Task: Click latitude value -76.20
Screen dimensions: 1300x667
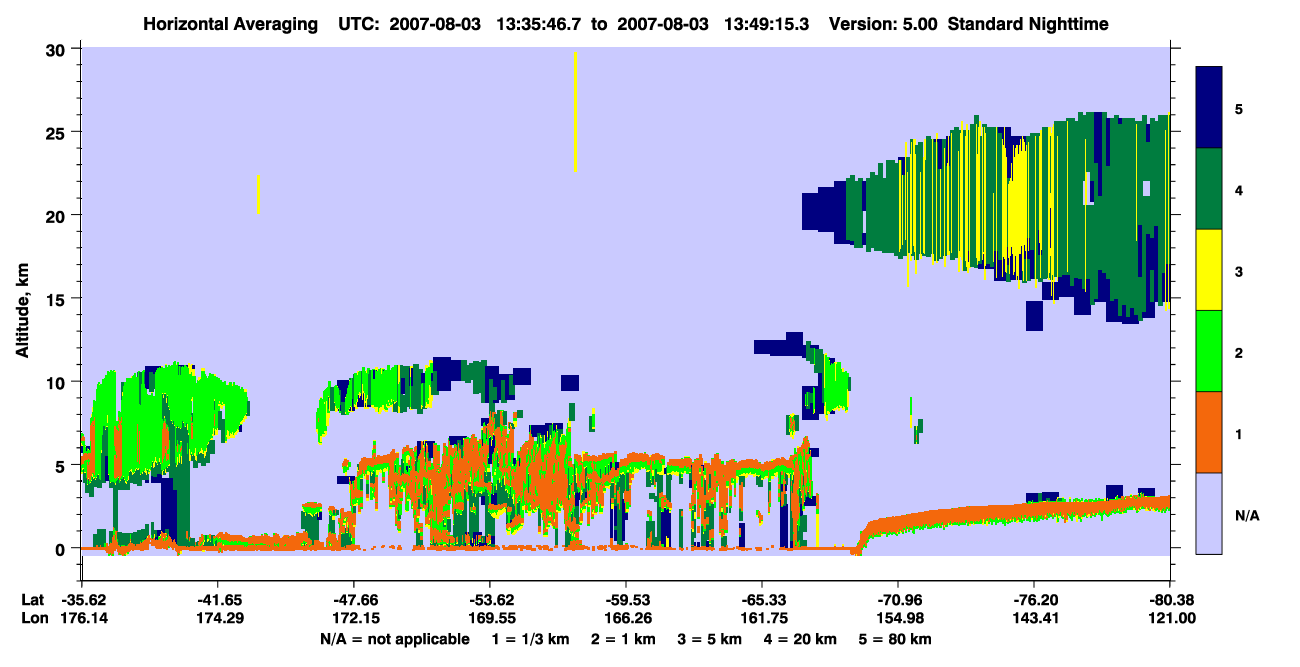Action: click(1034, 600)
